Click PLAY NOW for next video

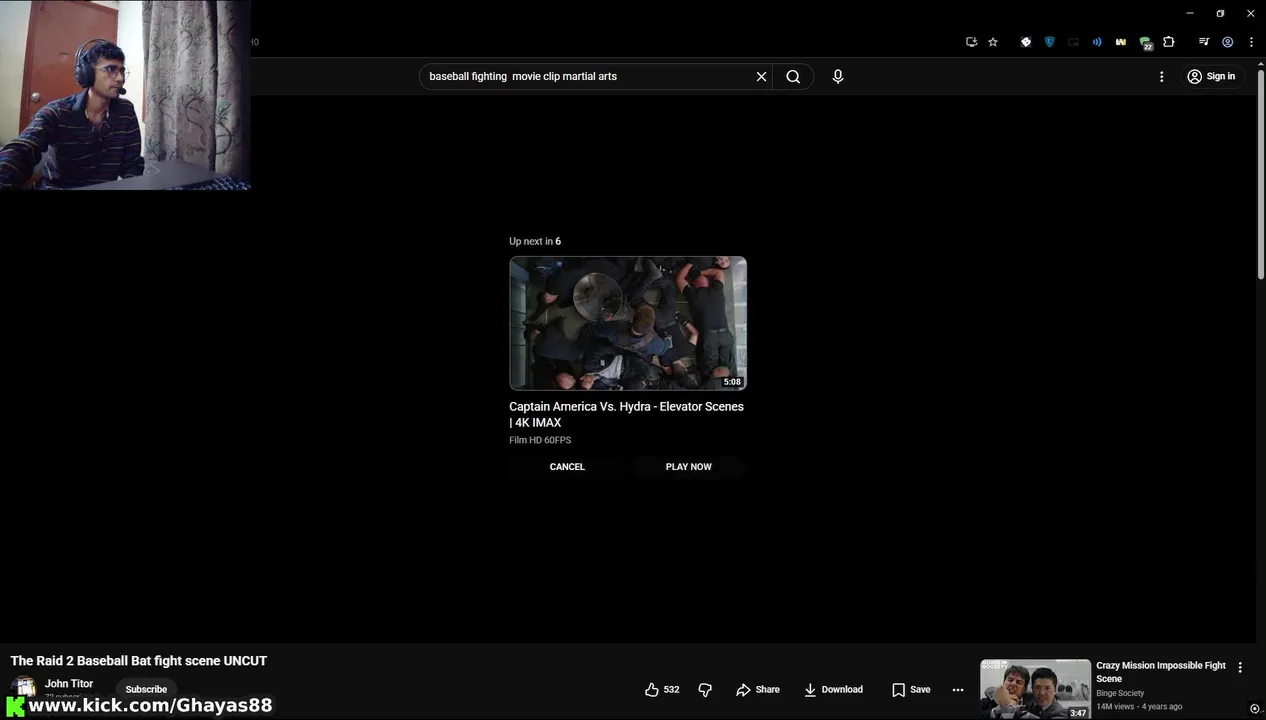pos(689,467)
